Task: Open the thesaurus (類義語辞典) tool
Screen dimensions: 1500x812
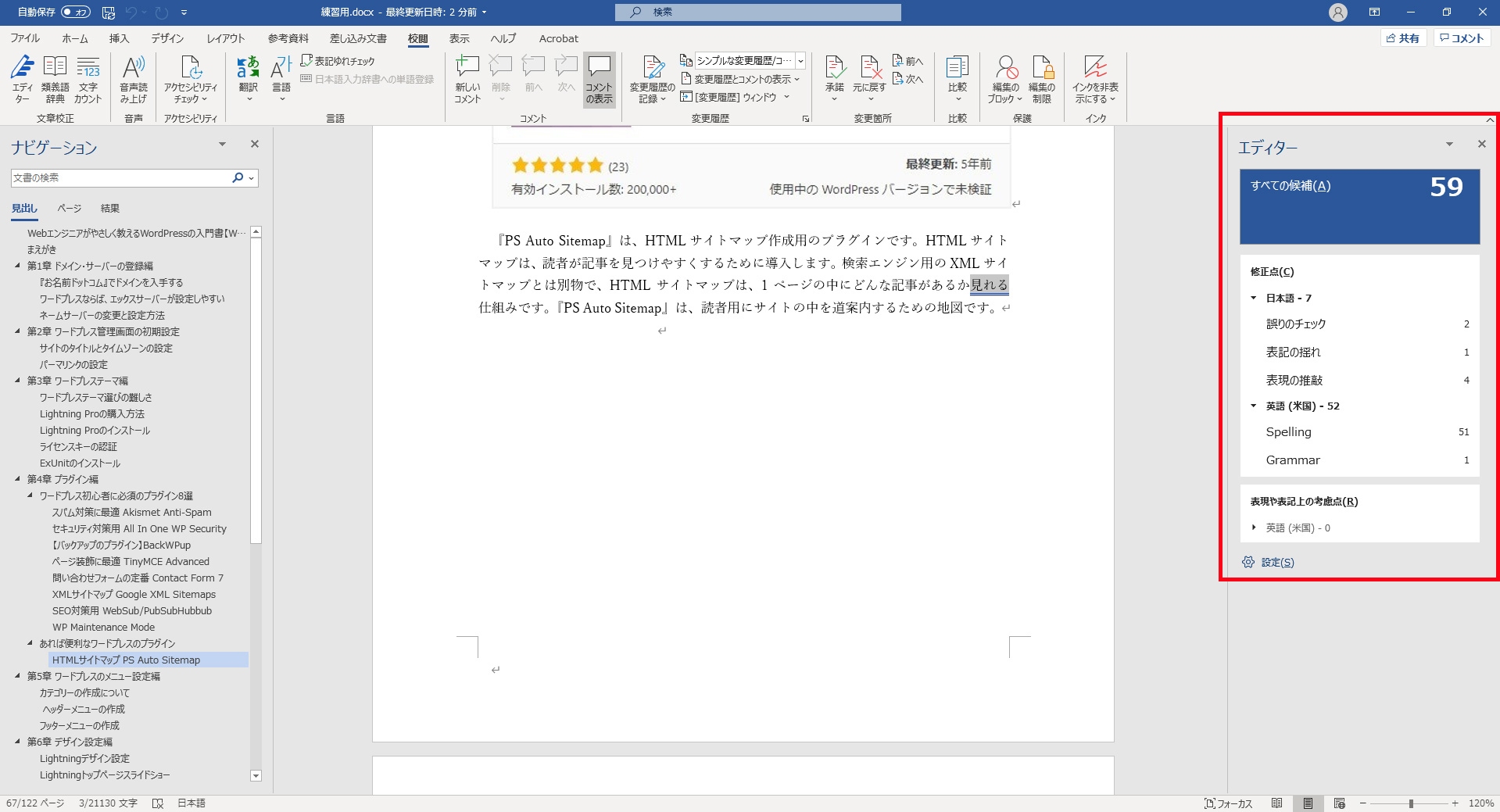Action: click(55, 79)
